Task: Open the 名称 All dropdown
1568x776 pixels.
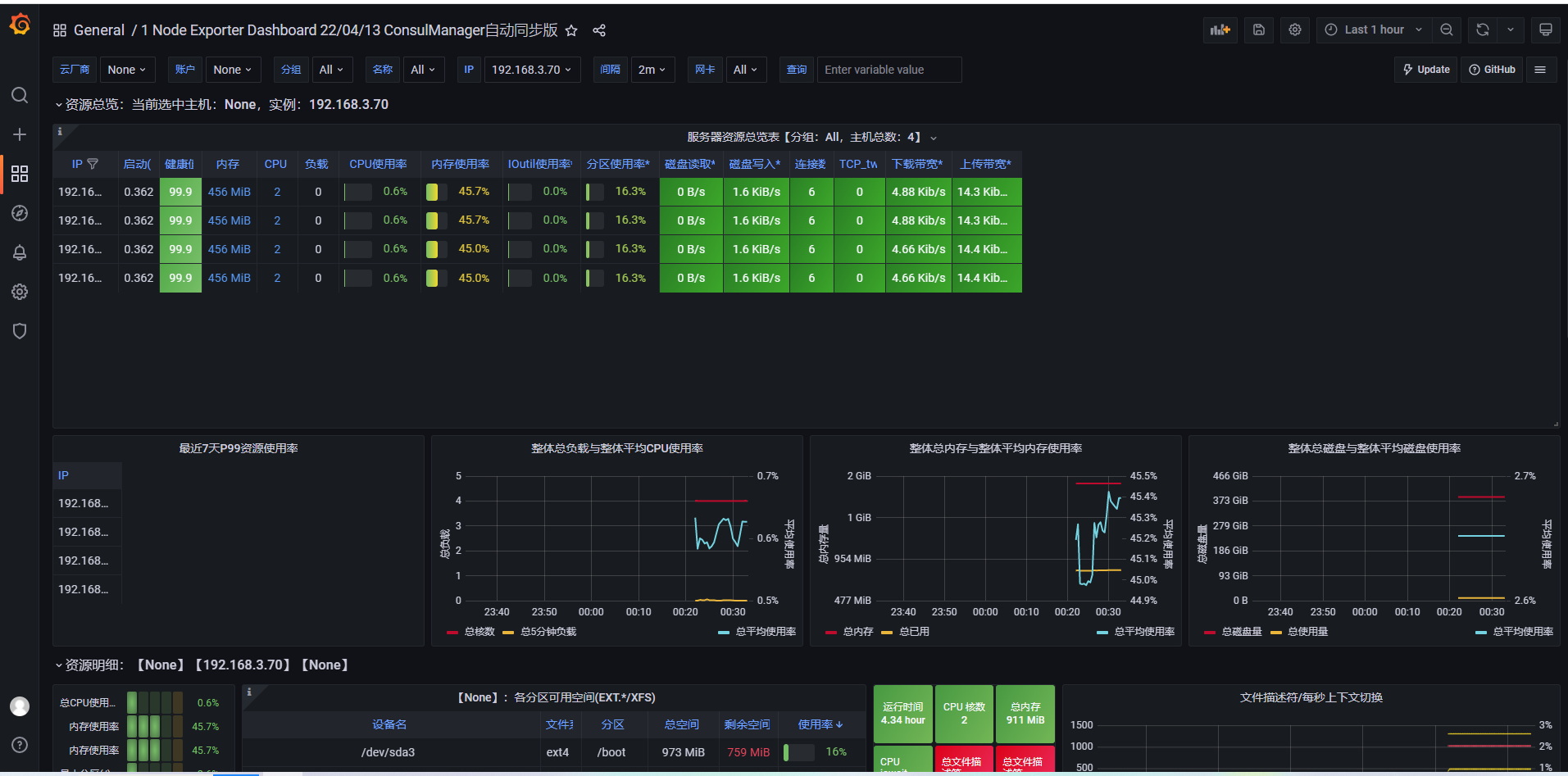Action: [x=424, y=70]
